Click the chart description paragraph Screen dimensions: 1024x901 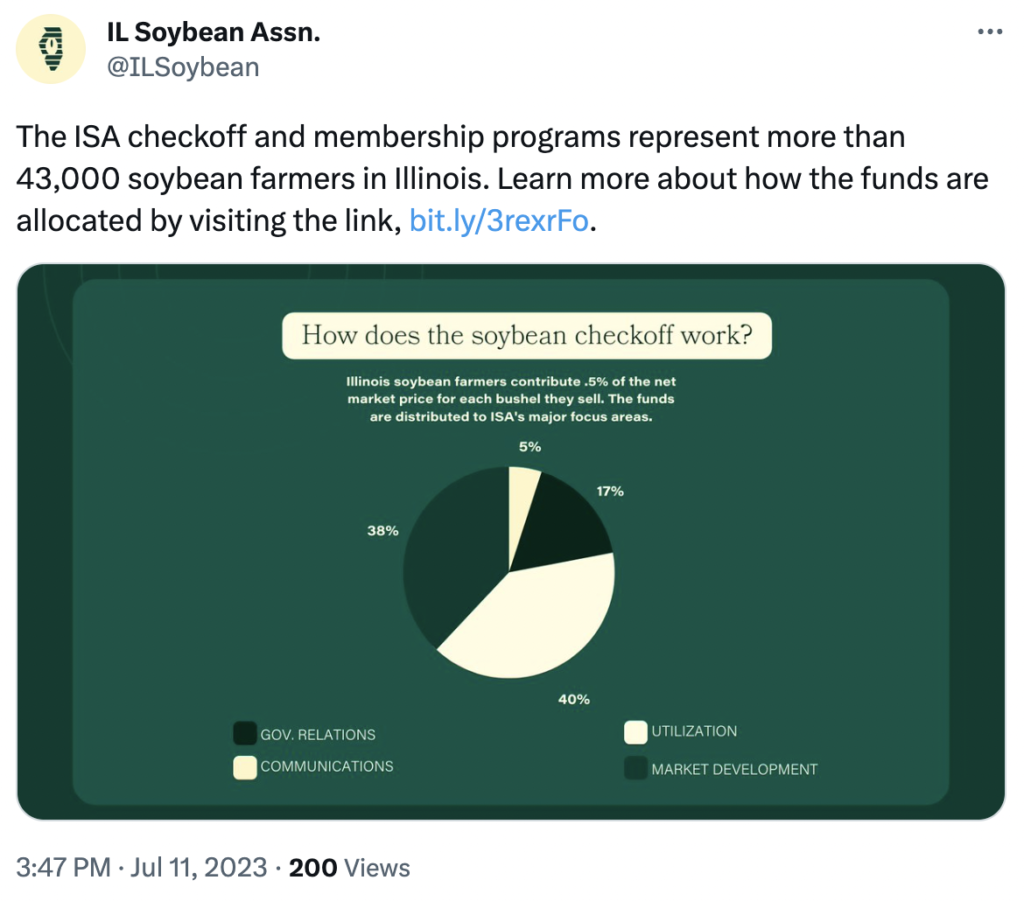511,398
